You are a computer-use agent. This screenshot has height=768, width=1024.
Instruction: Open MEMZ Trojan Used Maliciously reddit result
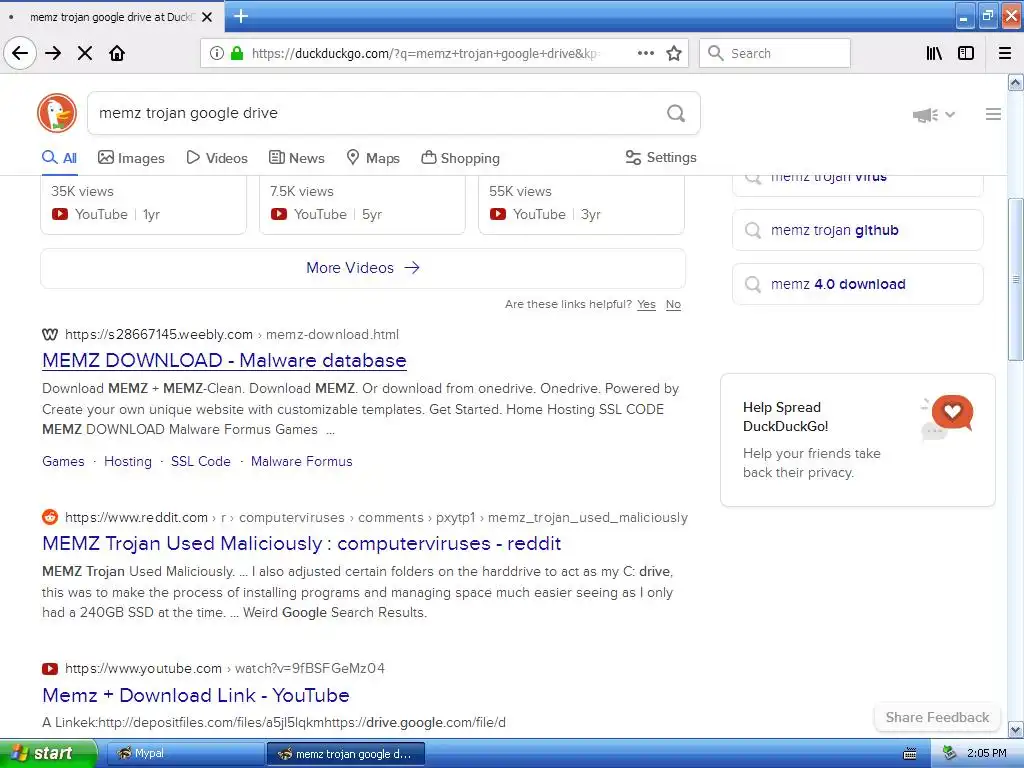pos(302,543)
